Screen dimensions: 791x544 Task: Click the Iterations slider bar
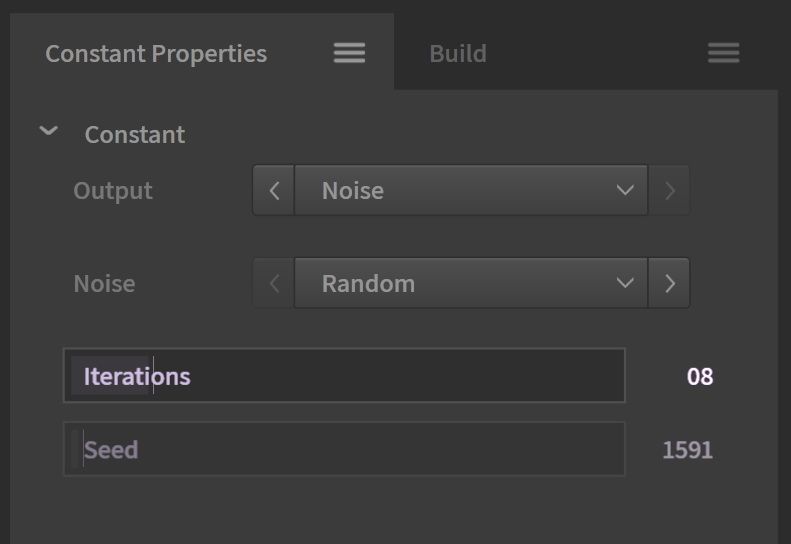pos(344,375)
